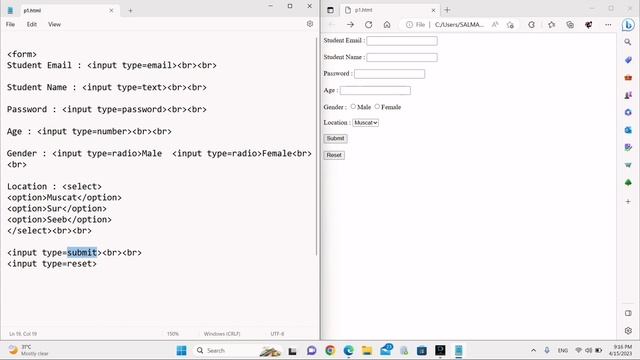Click the Age number field
This screenshot has width=640, height=360.
click(x=375, y=91)
